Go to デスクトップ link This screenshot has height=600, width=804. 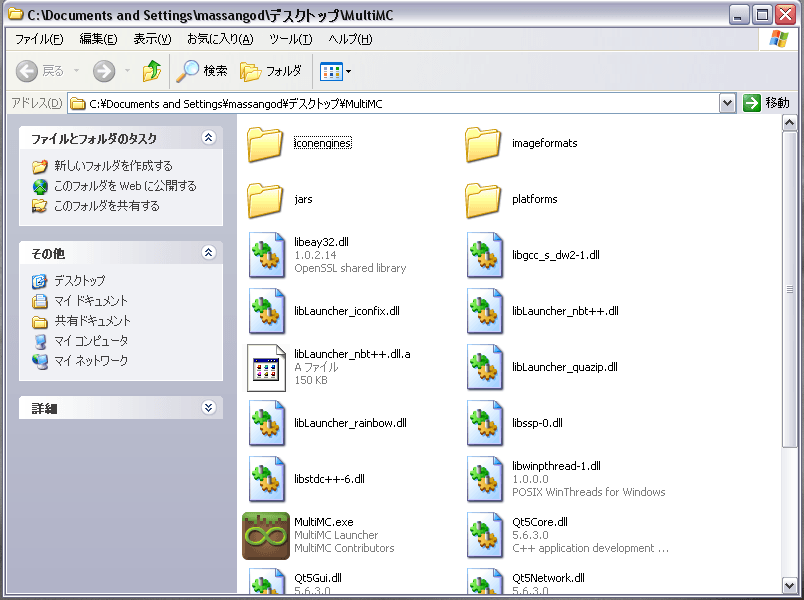[x=79, y=281]
